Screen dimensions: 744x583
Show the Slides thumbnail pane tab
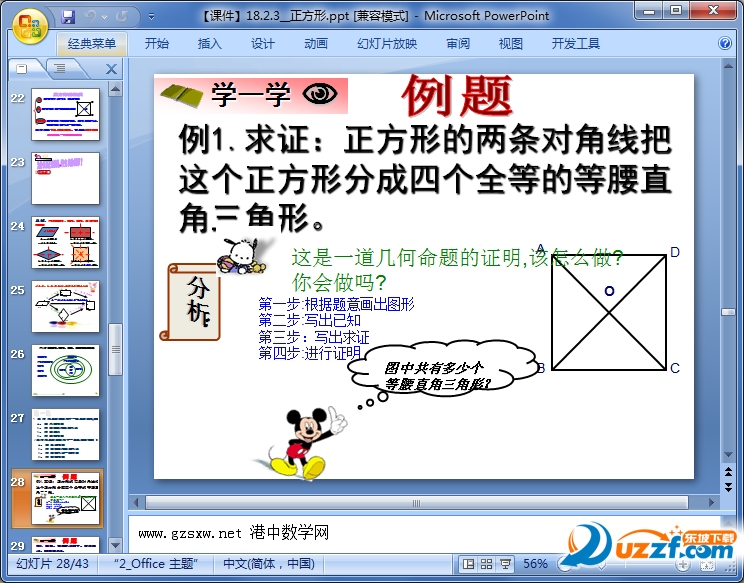[x=22, y=69]
